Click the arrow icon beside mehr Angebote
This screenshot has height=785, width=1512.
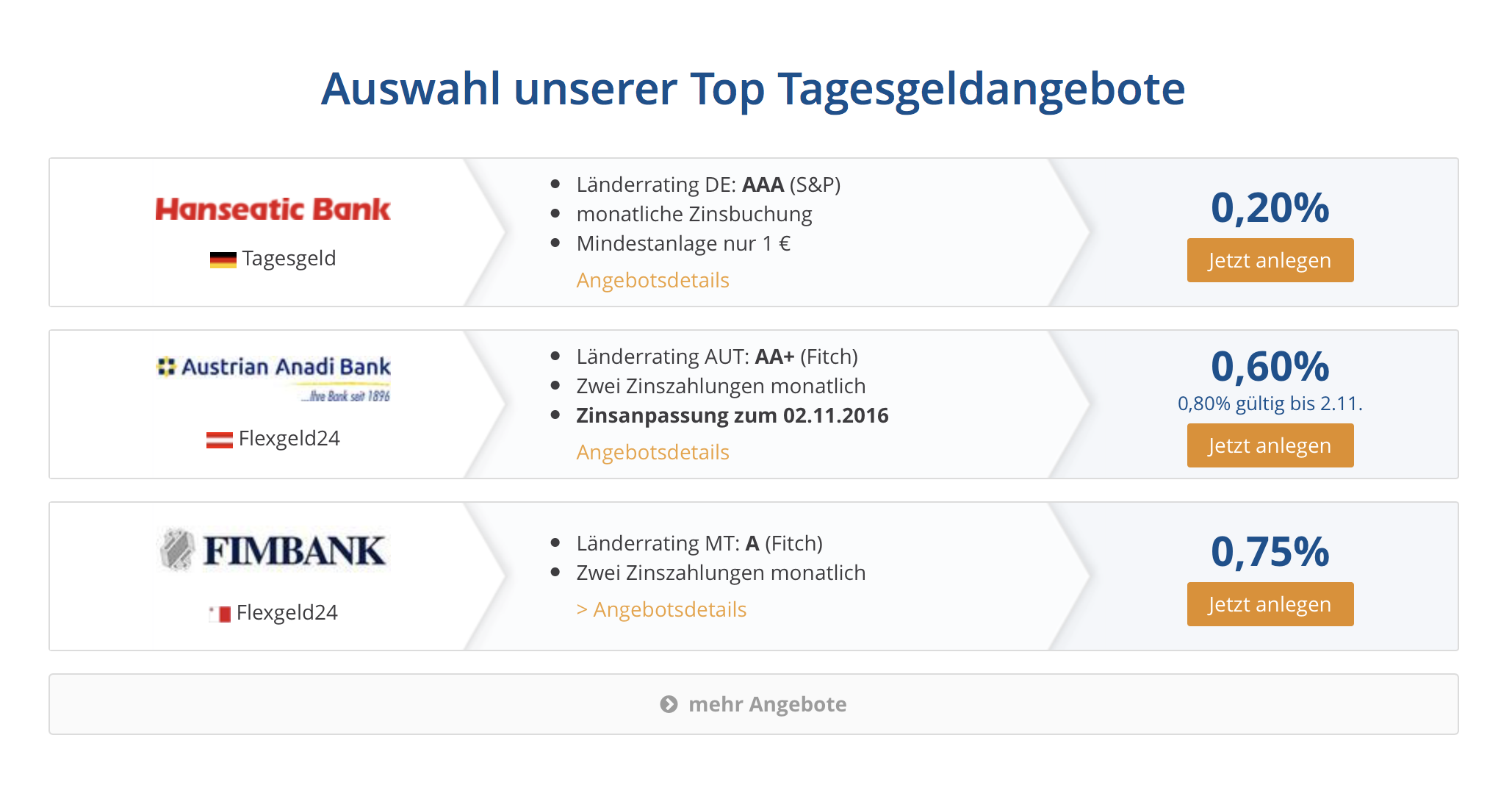(669, 704)
